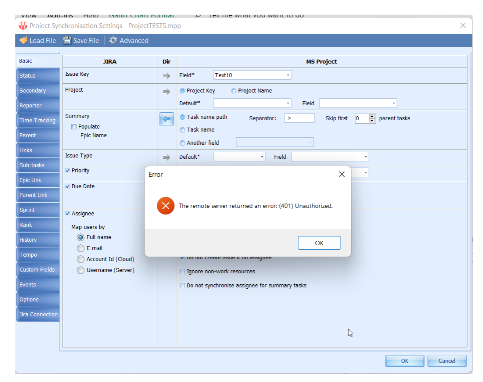Viewport: 483px width, 382px height.
Task: Click the Skip first number field
Action: [362, 118]
